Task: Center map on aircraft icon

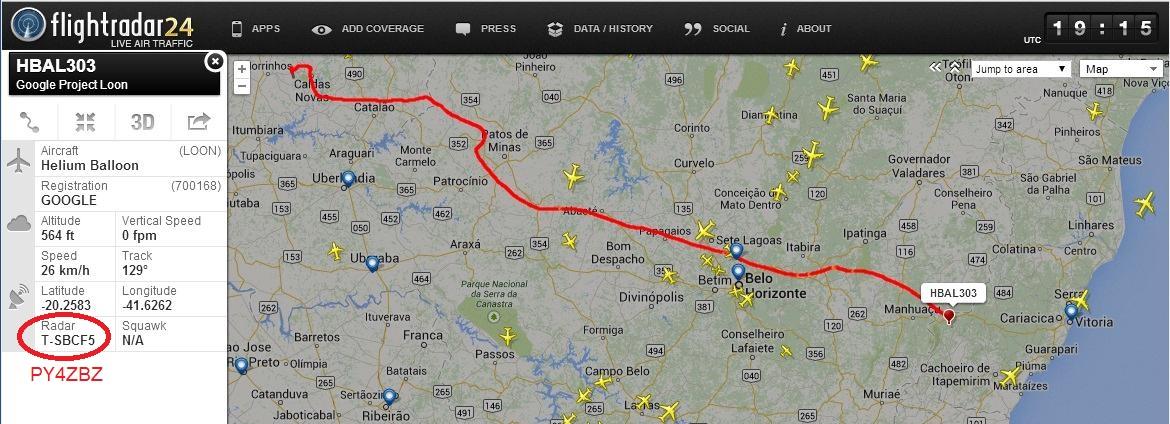Action: (86, 121)
